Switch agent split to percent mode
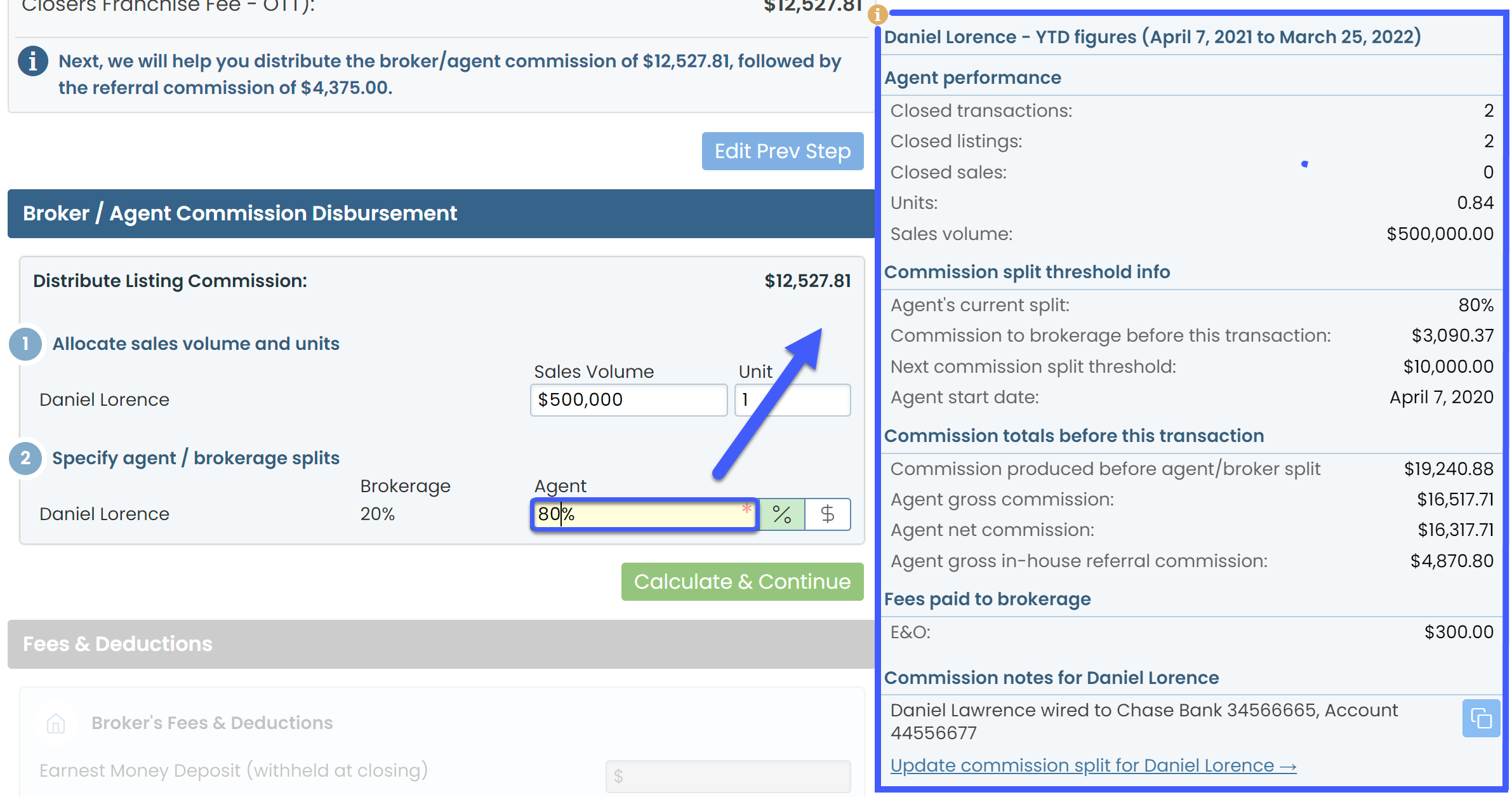This screenshot has height=797, width=1512. coord(782,514)
